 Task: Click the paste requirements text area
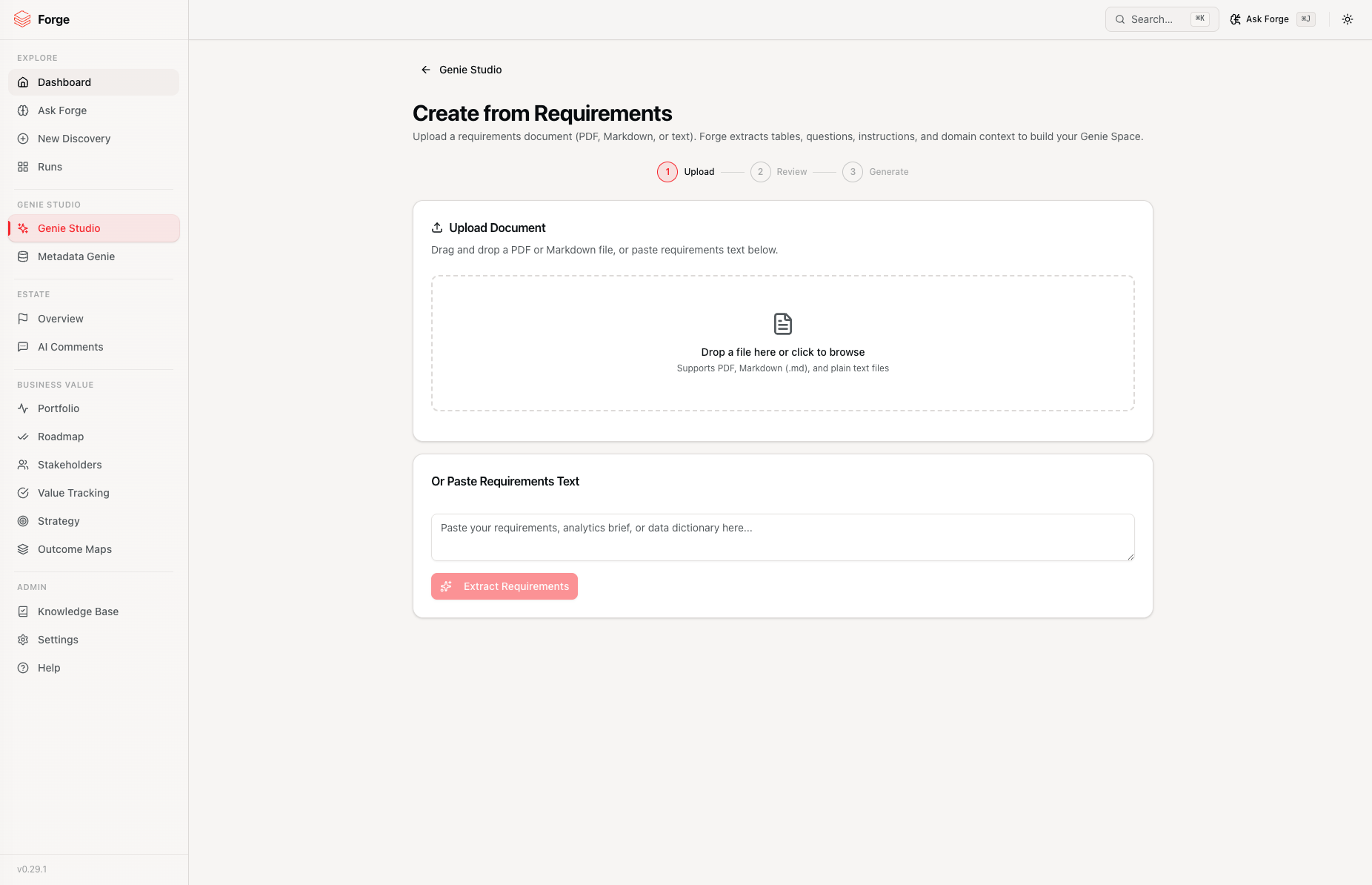tap(783, 537)
